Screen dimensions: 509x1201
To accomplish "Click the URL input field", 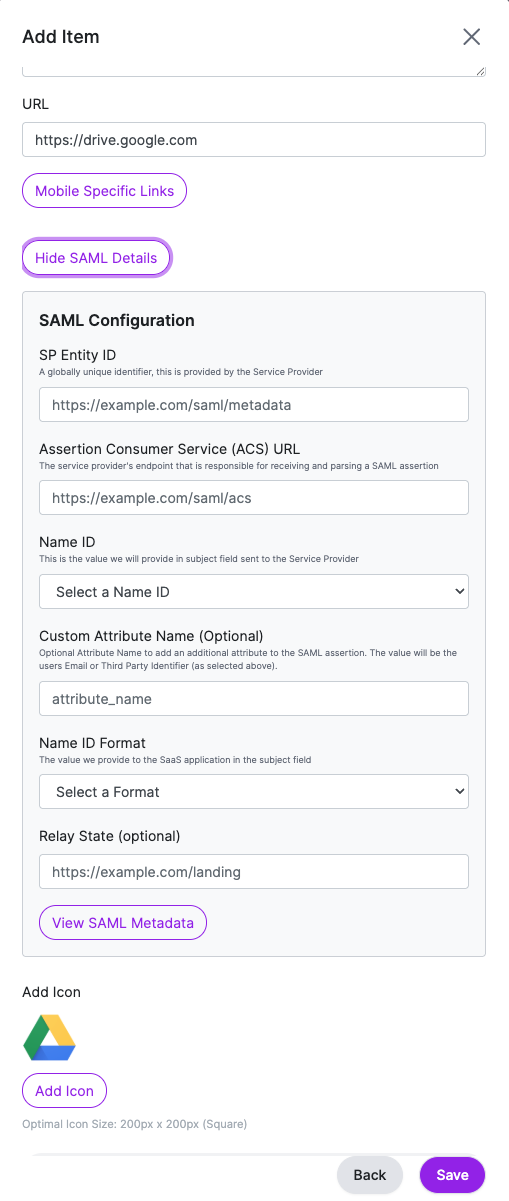I will (254, 140).
